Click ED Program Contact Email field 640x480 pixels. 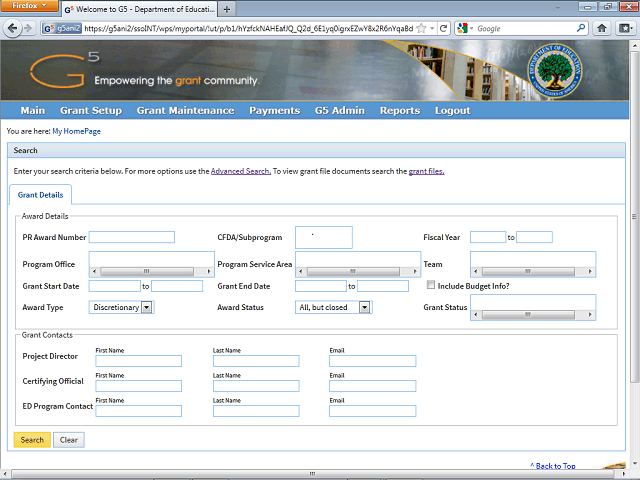click(x=373, y=411)
